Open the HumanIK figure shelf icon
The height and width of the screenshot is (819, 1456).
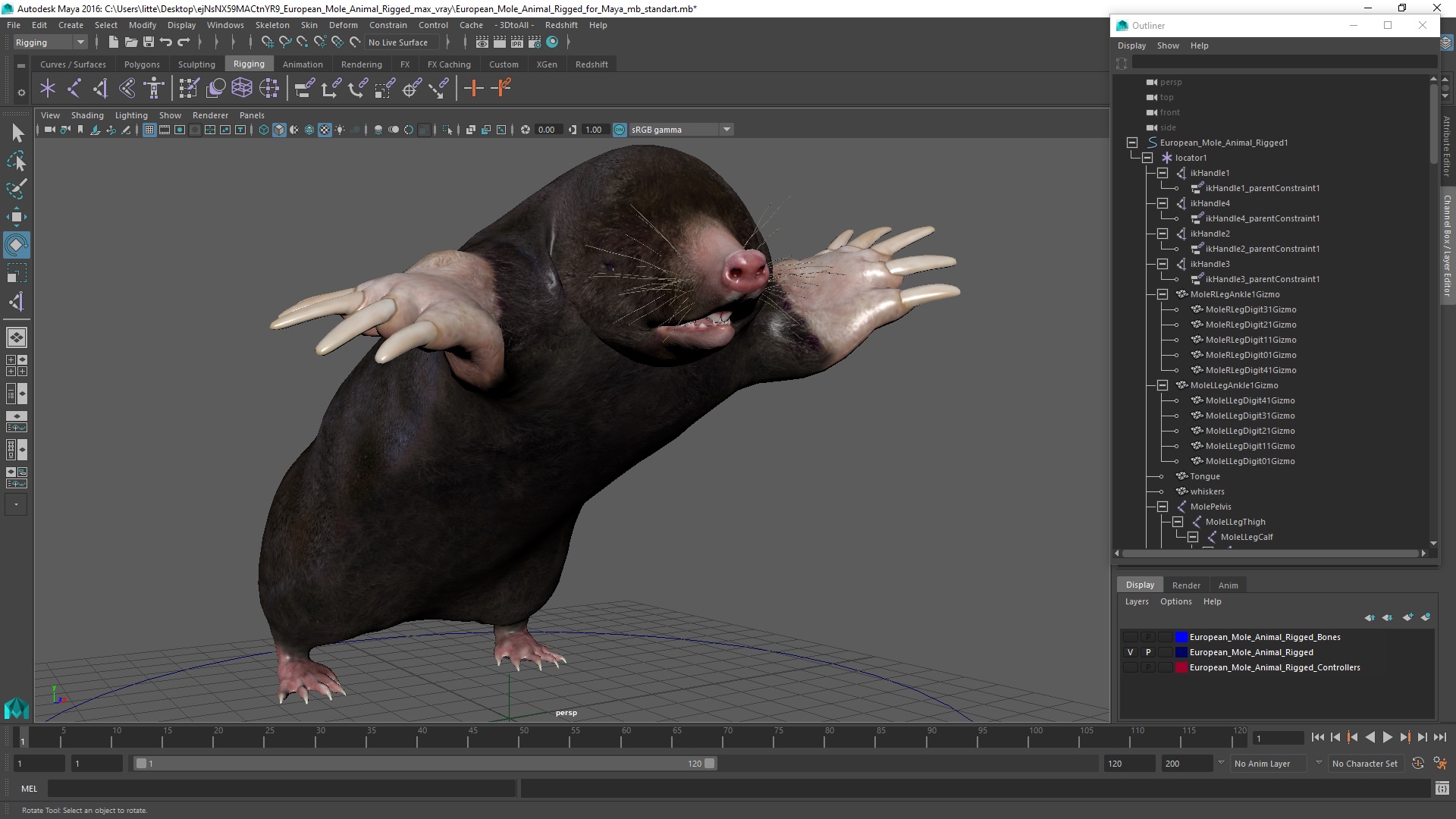click(154, 89)
